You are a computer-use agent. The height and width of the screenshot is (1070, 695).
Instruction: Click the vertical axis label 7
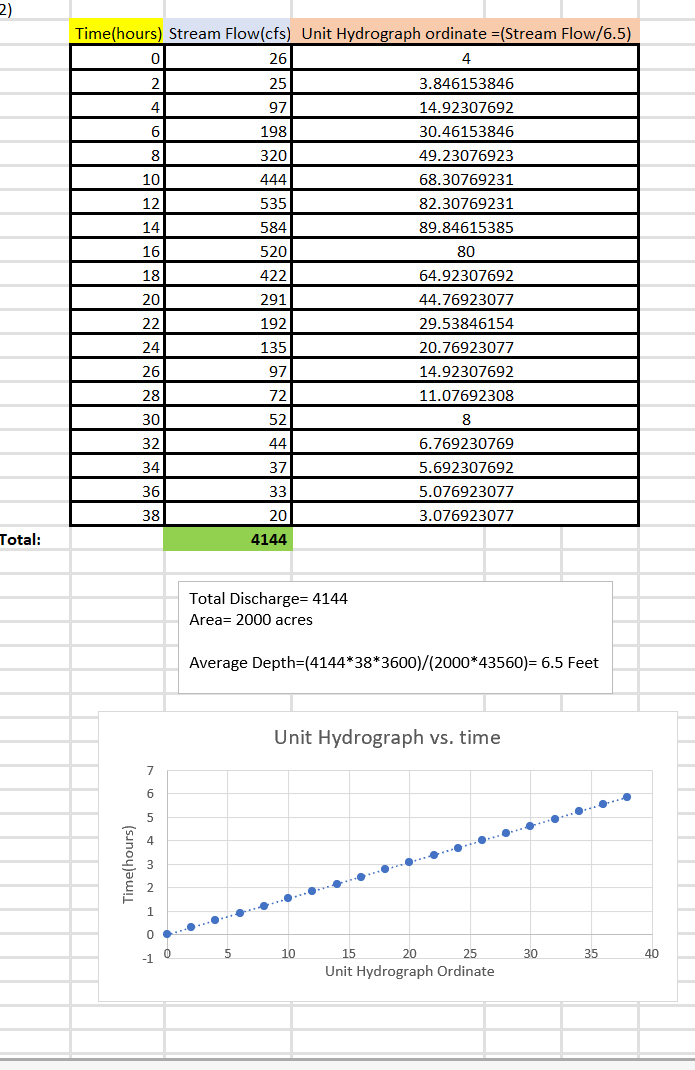(151, 770)
